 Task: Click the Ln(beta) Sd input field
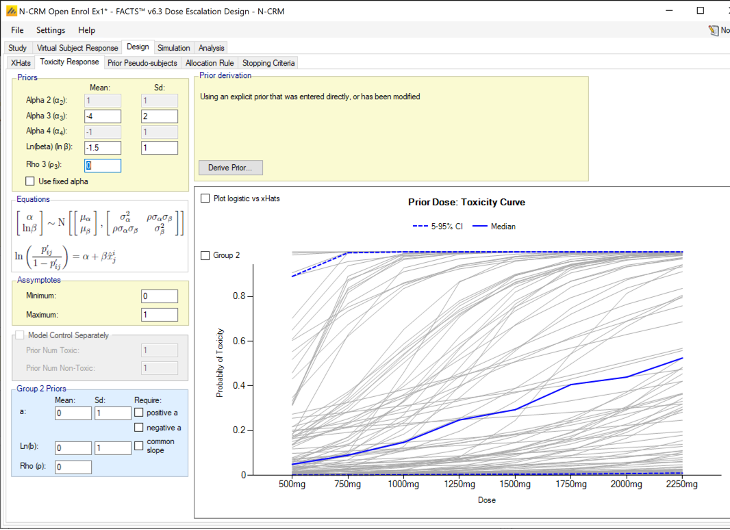(158, 149)
